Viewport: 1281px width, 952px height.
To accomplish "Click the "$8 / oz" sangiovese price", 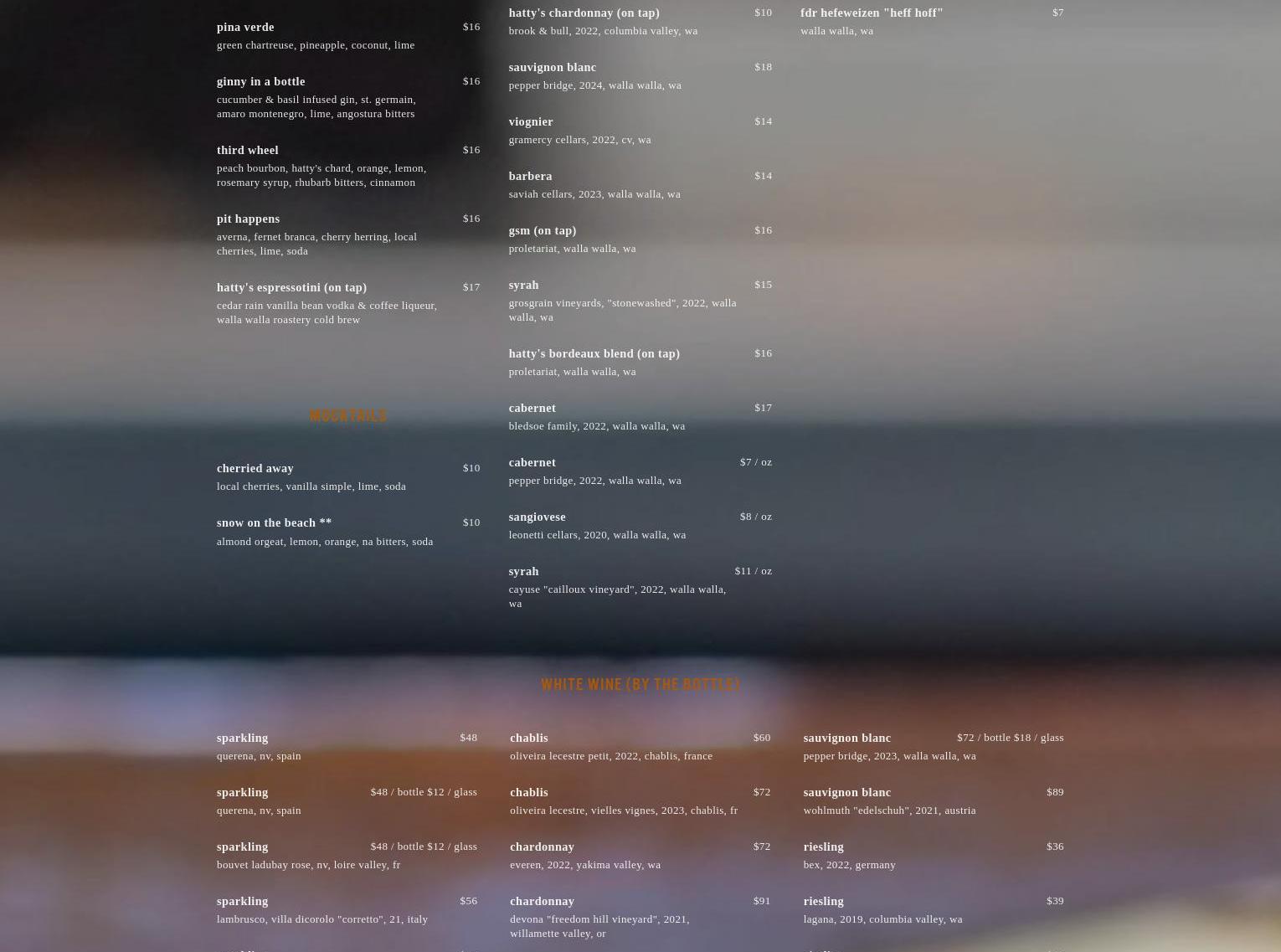I will pos(756,516).
